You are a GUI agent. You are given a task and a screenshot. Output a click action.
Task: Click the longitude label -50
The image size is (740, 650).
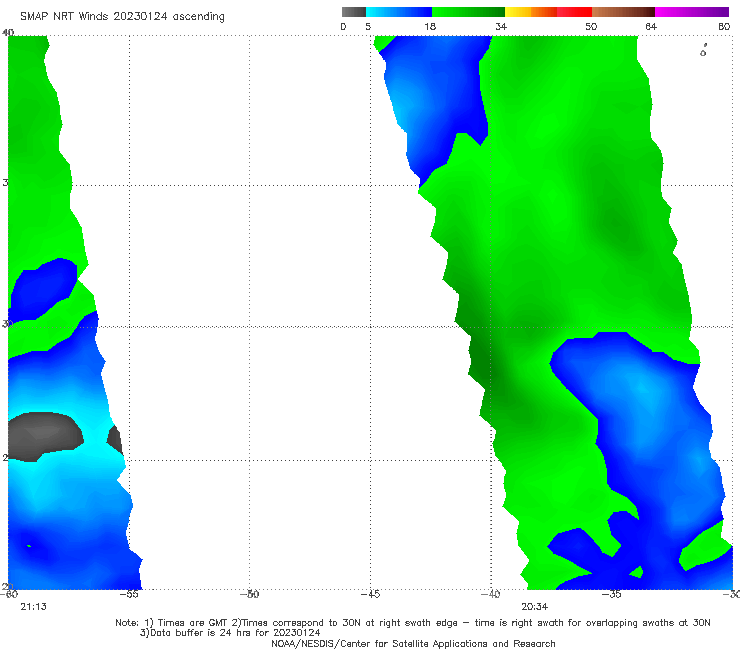250,594
